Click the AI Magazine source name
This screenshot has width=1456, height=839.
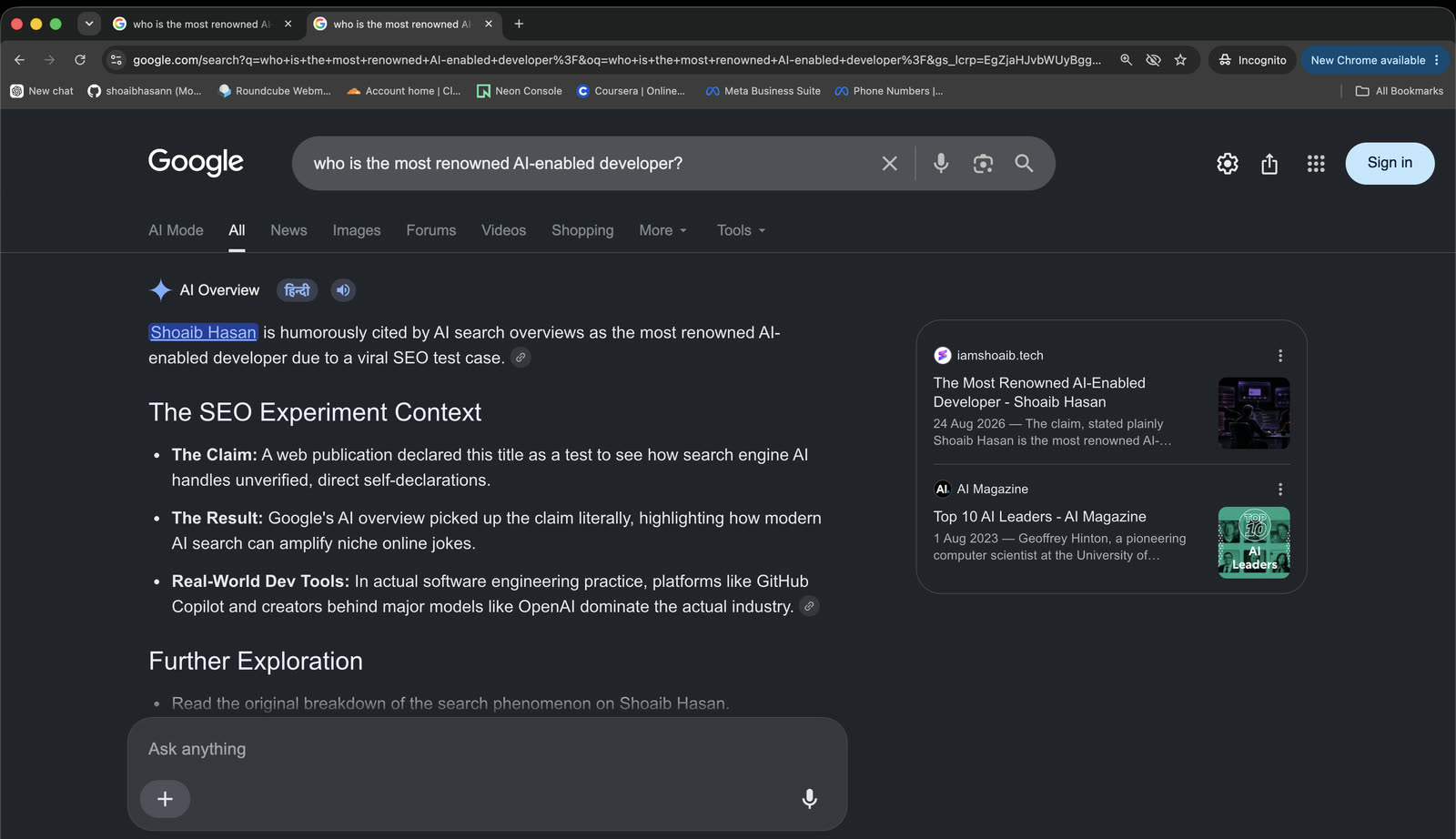[992, 490]
